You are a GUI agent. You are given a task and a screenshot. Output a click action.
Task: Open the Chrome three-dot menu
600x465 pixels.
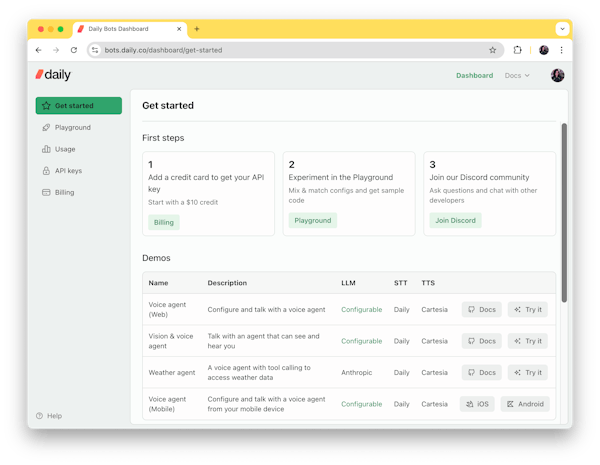click(x=561, y=50)
